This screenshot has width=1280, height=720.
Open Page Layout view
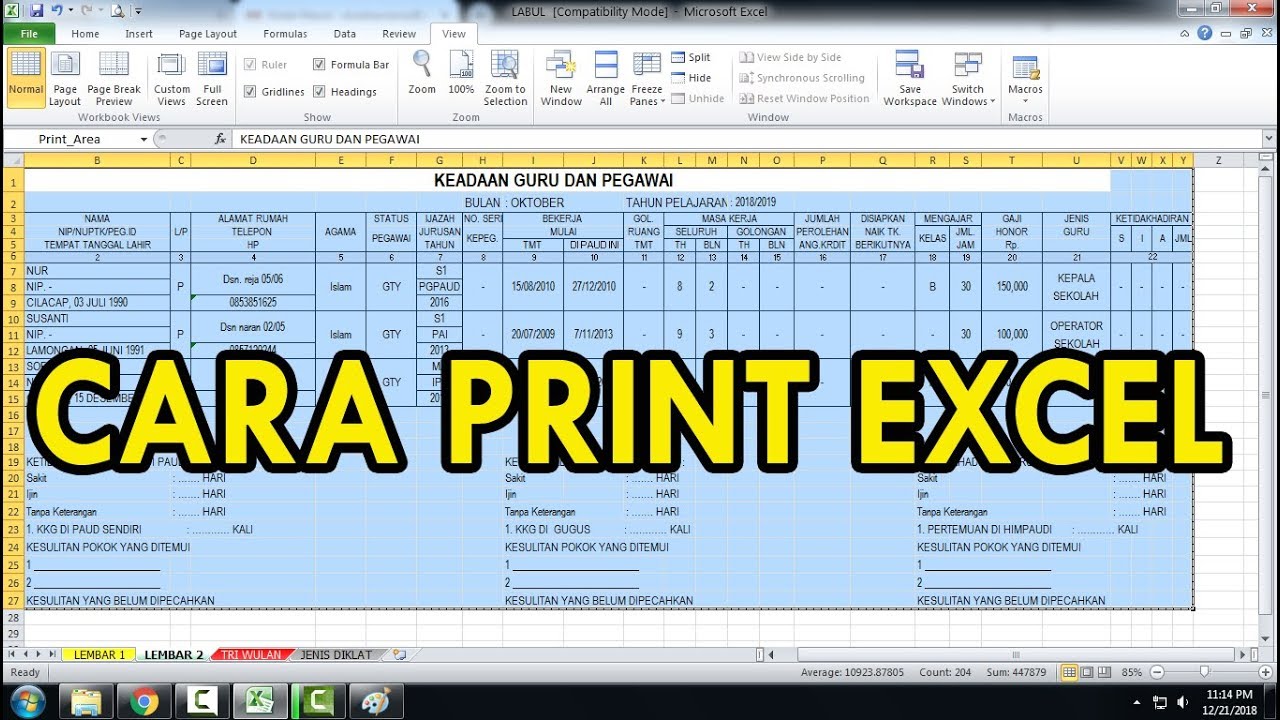coord(65,78)
